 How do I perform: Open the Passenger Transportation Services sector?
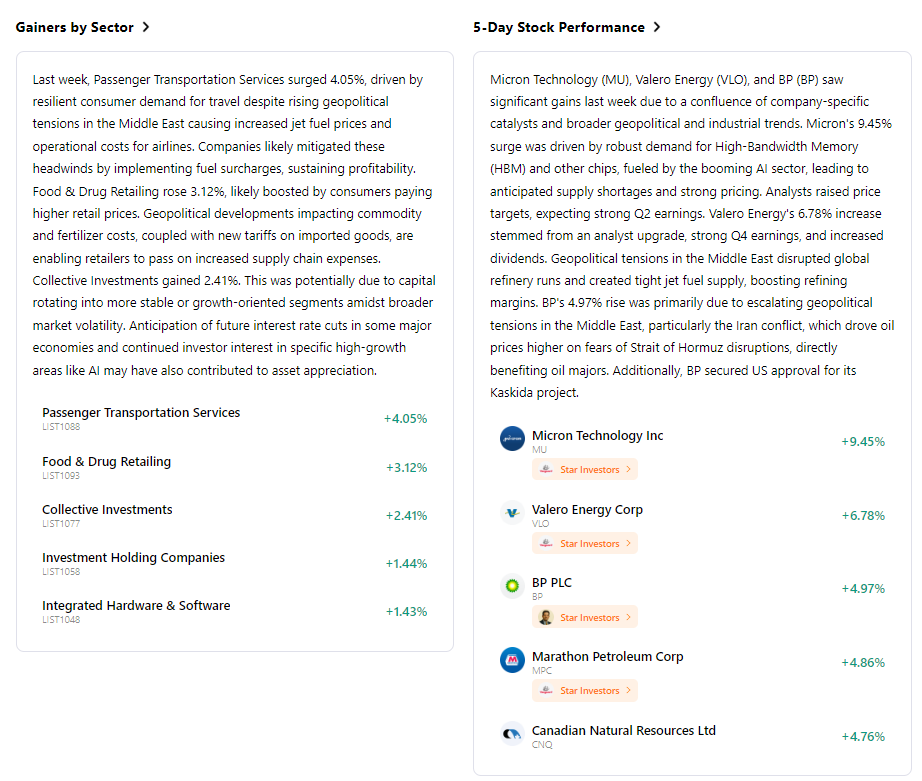(x=141, y=413)
